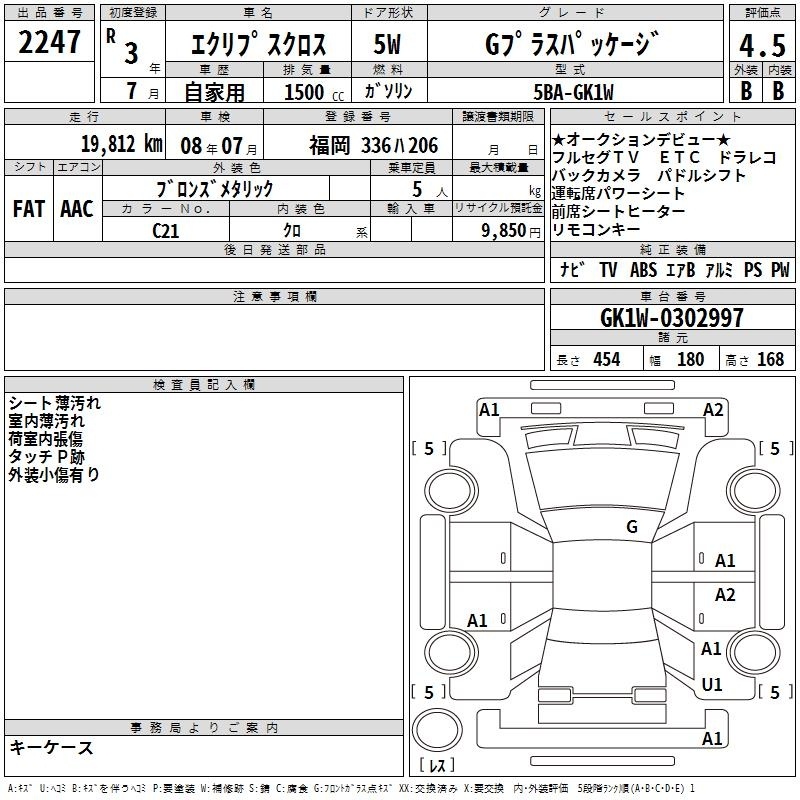Click the color number C21
Viewport: 800px width, 800px height.
click(166, 229)
